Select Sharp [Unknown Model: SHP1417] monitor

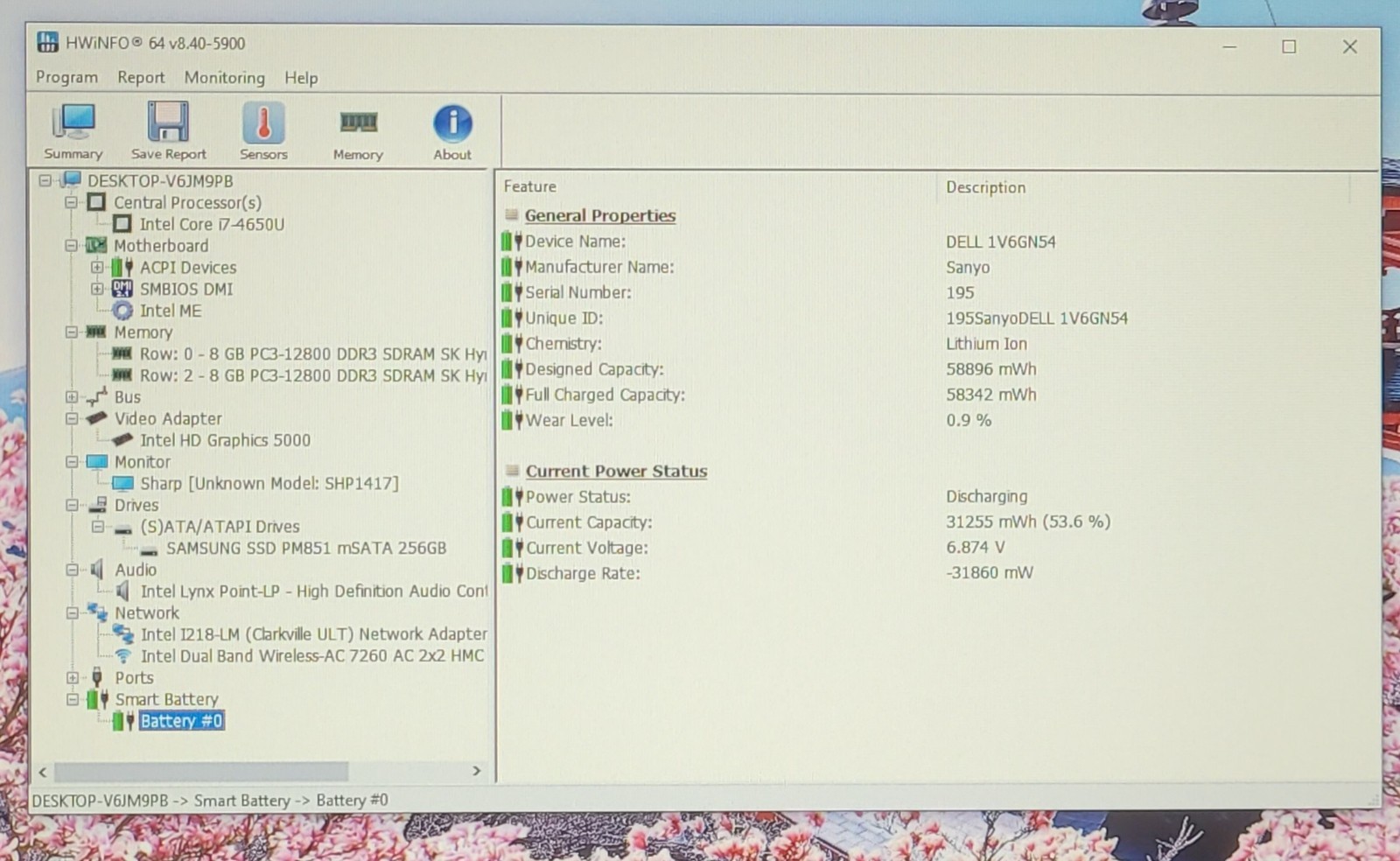269,483
